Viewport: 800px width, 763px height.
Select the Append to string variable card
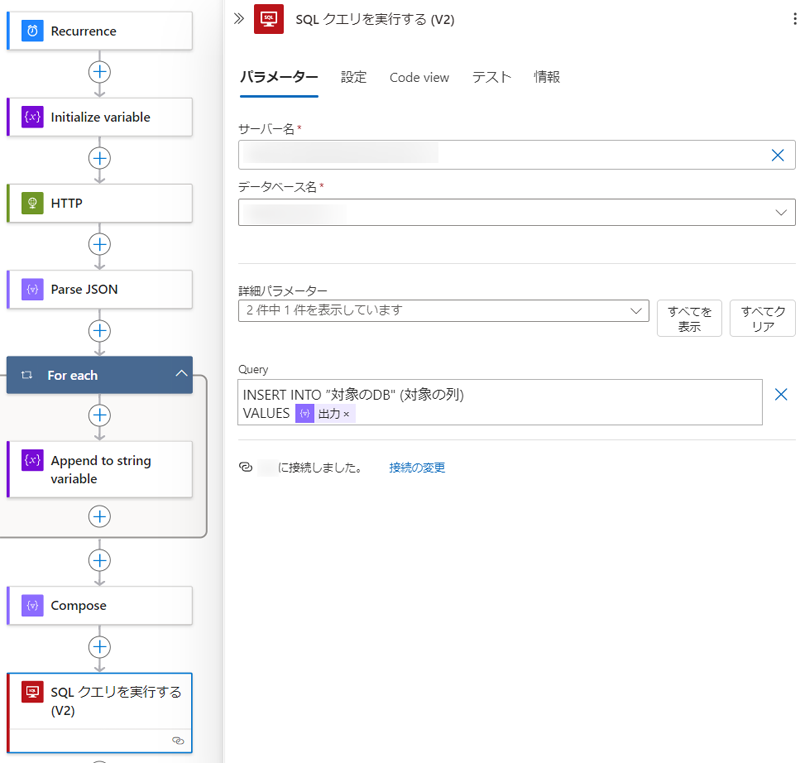pos(100,470)
